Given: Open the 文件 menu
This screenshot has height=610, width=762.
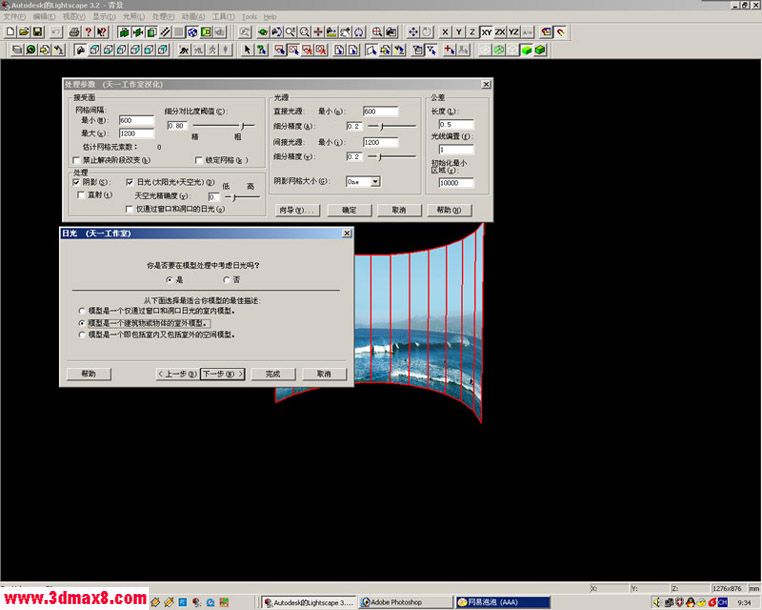Looking at the screenshot, I should (15, 17).
